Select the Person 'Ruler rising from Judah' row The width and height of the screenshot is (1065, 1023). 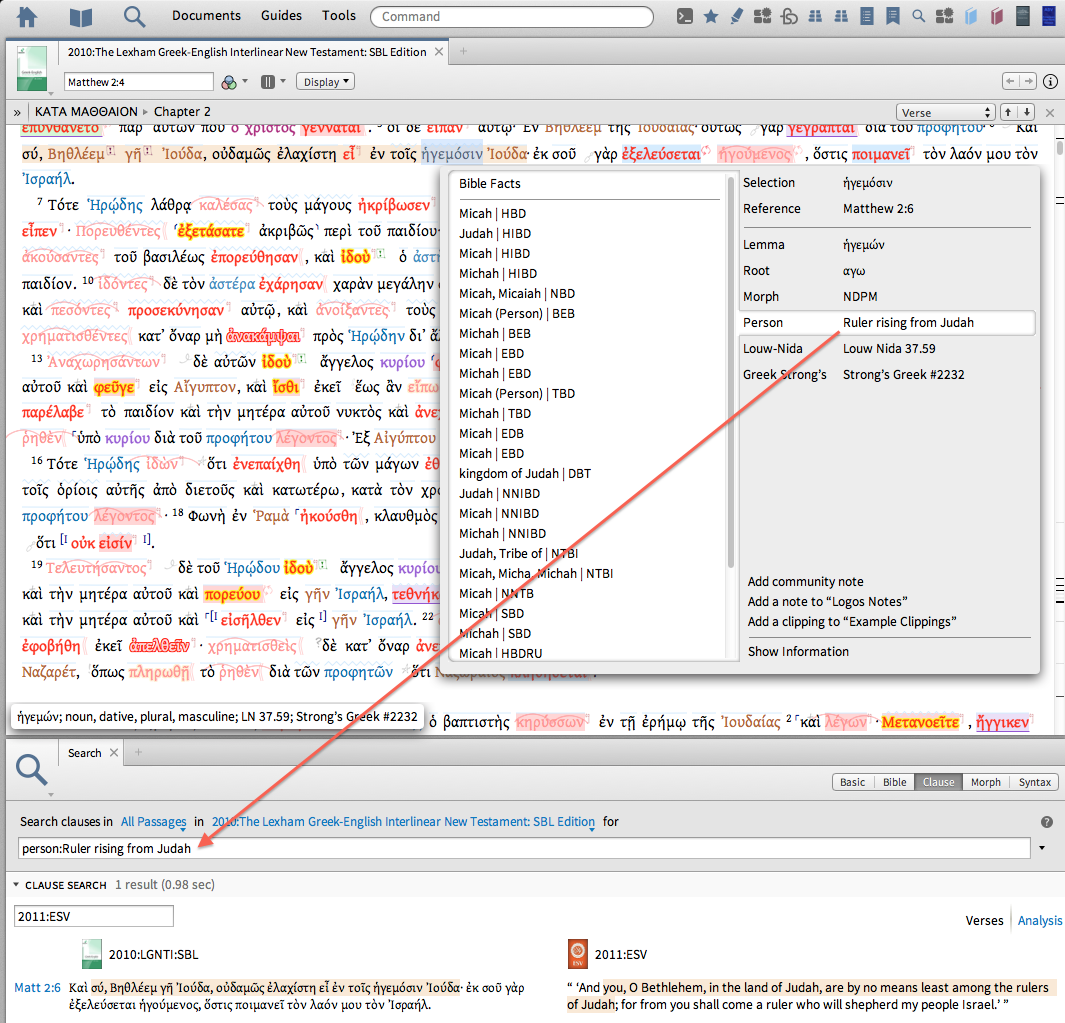coord(886,323)
